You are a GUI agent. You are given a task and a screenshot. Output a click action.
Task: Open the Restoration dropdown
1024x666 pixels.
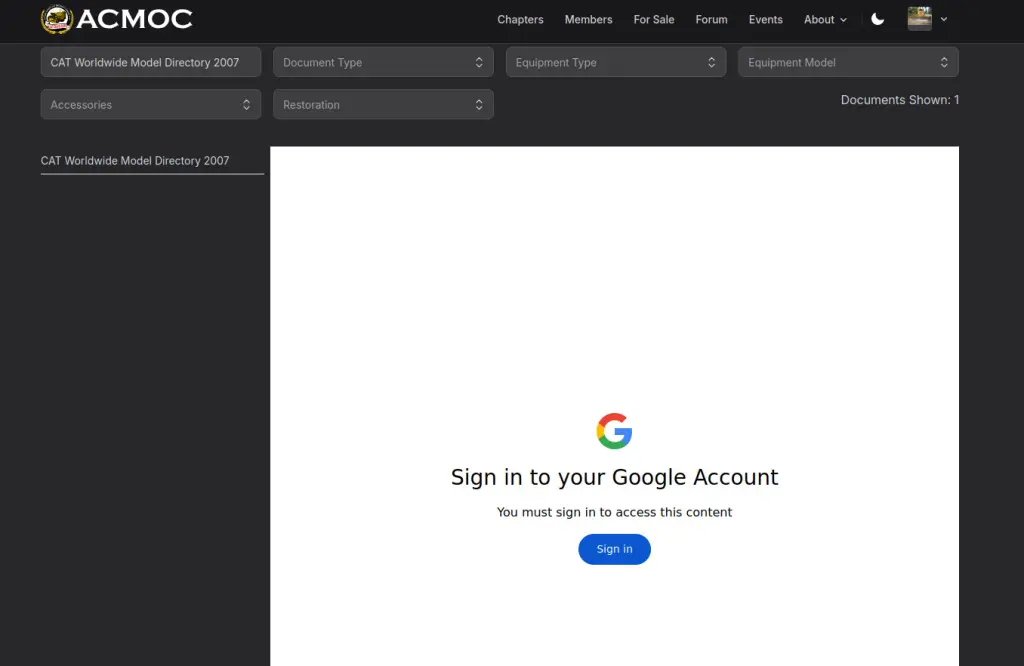click(x=383, y=104)
